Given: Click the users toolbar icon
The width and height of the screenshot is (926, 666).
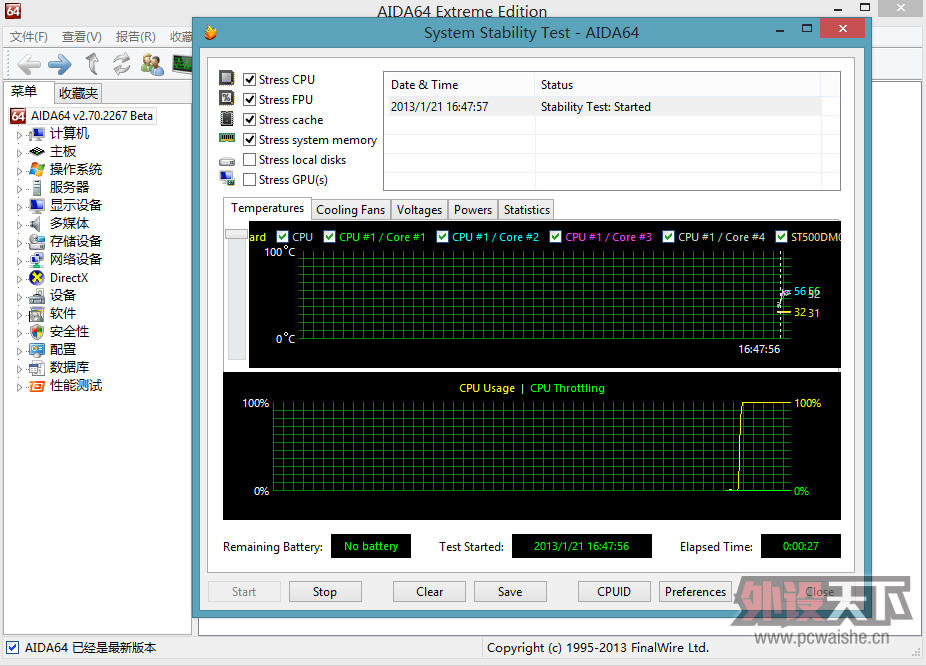Looking at the screenshot, I should pos(152,64).
